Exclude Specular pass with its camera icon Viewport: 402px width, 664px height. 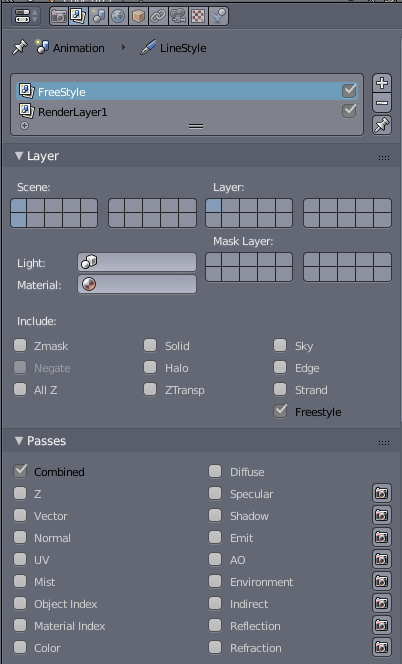(382, 493)
